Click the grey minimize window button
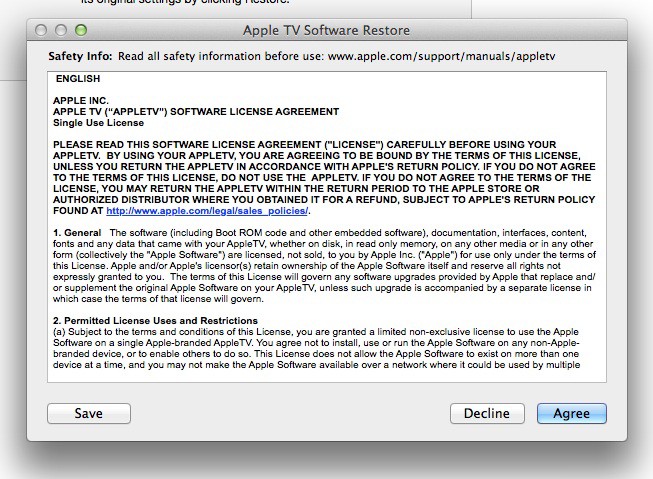 coord(61,30)
